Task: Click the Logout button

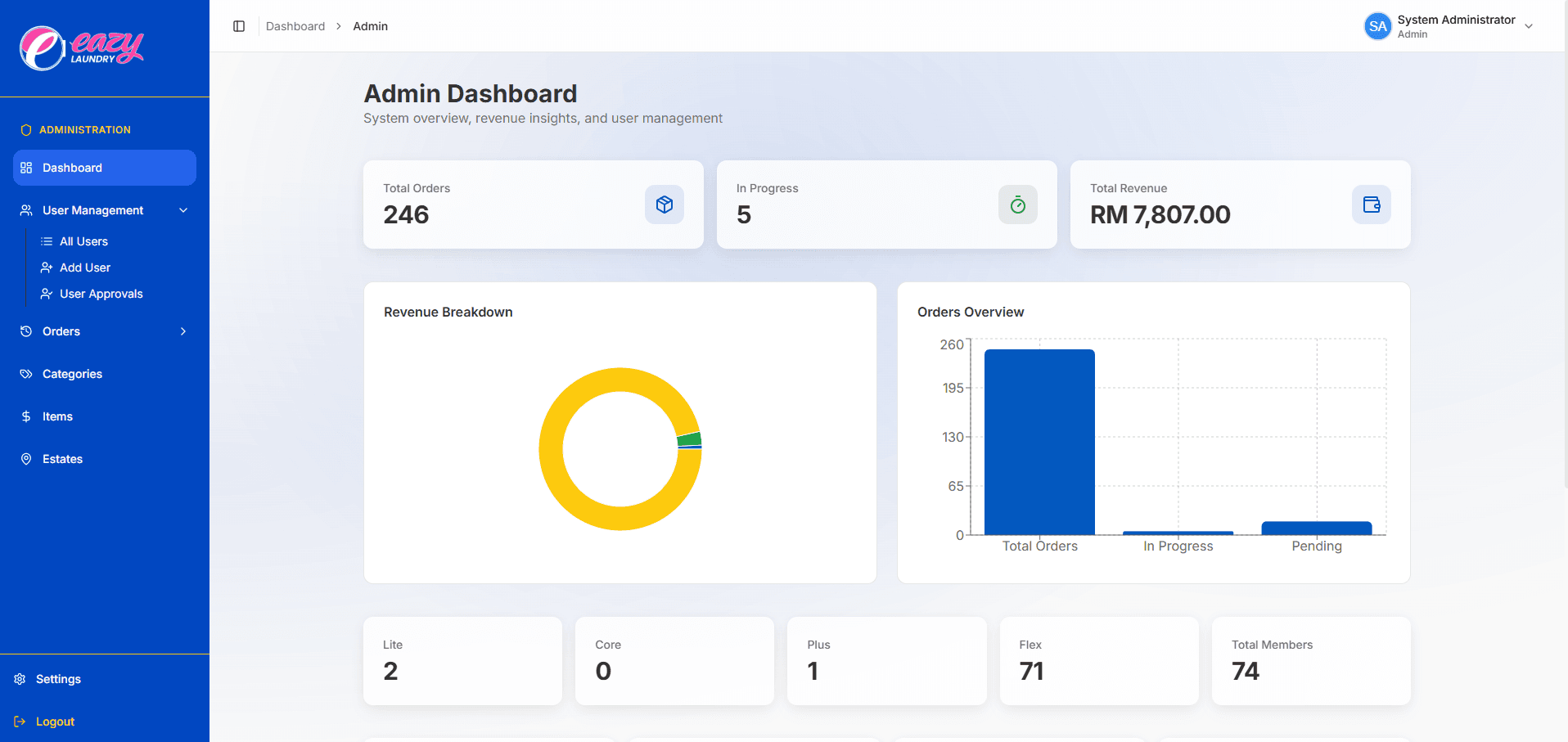Action: coord(54,721)
